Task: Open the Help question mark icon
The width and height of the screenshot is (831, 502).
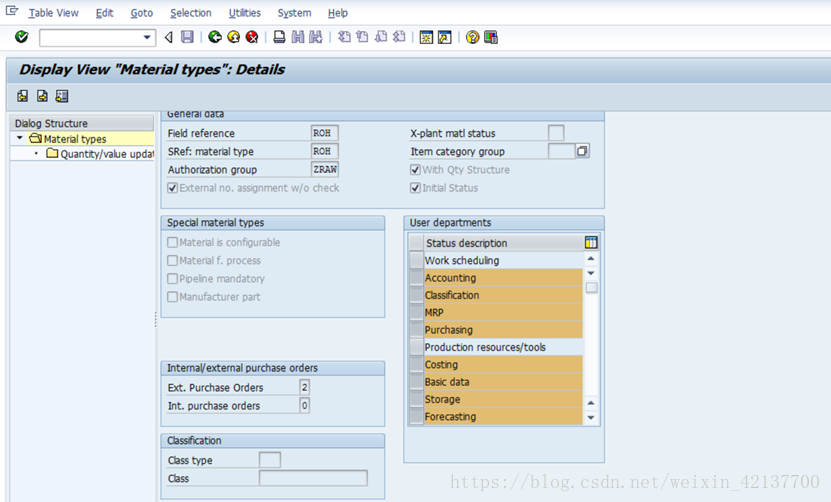Action: point(472,37)
